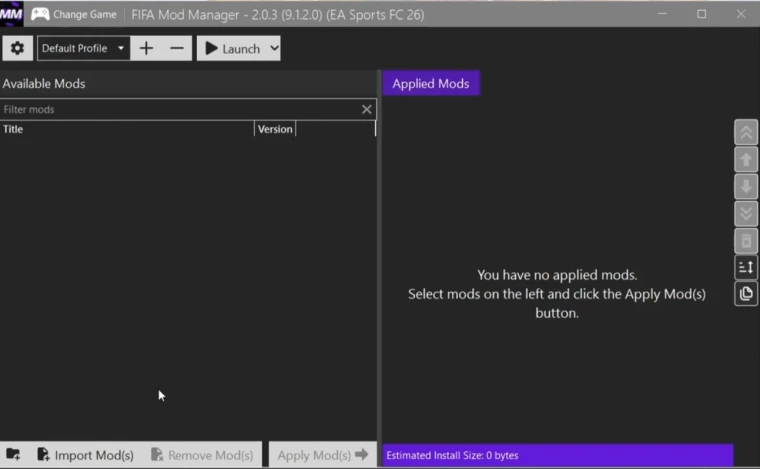Move mod up one position arrow

pos(746,159)
